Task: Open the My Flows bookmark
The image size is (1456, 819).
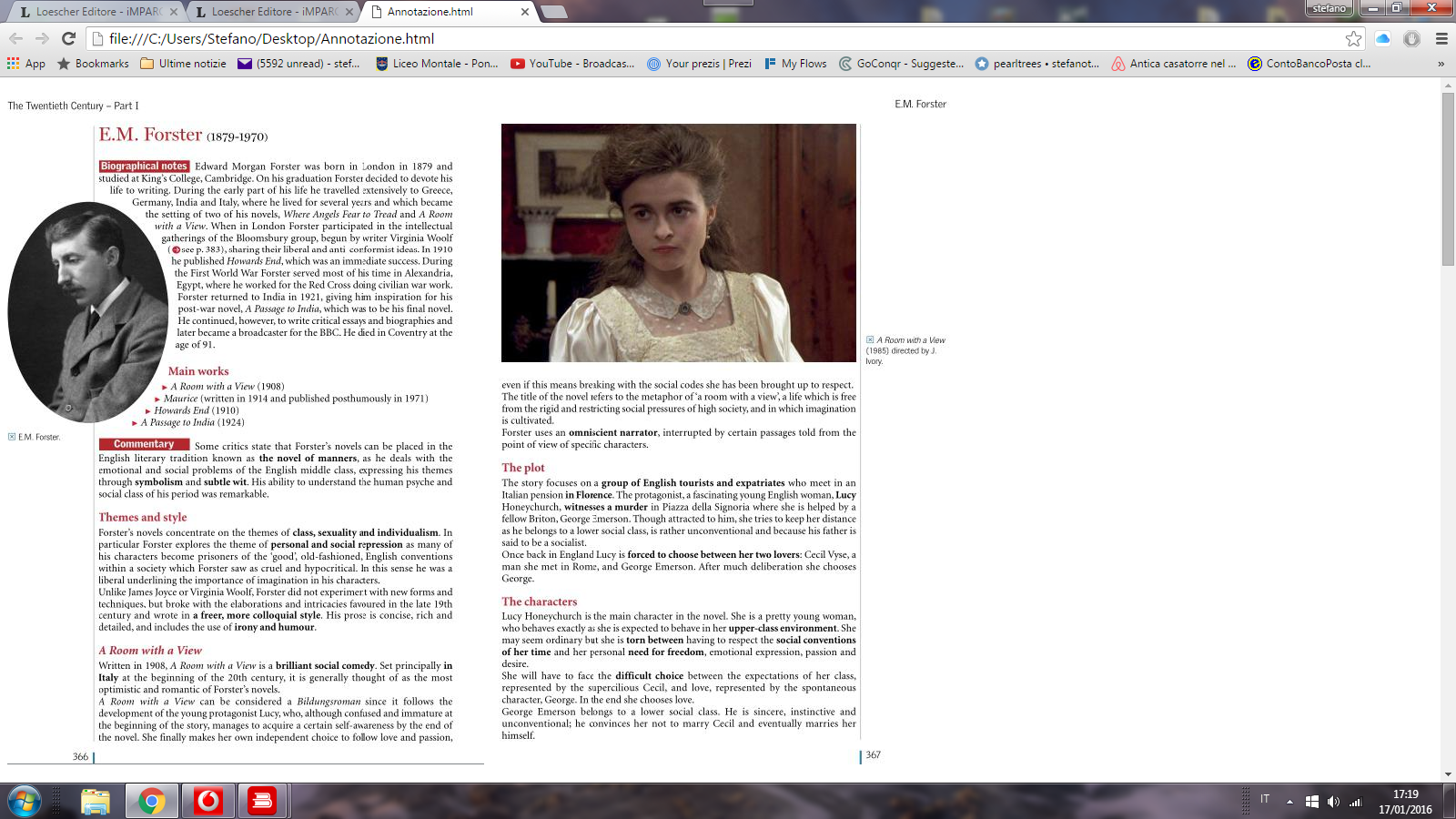Action: (795, 64)
